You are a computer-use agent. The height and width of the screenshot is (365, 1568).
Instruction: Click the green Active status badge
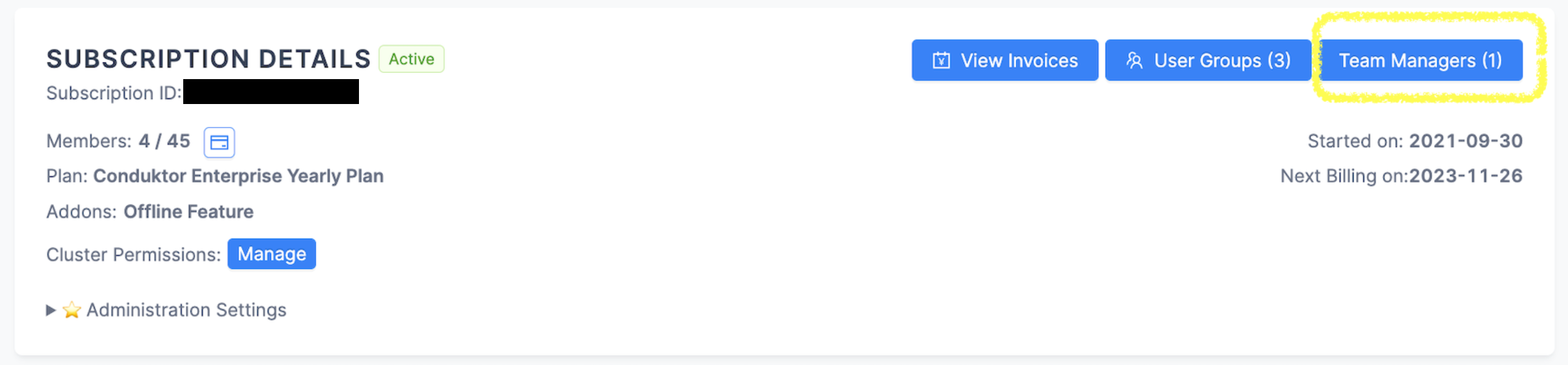411,59
